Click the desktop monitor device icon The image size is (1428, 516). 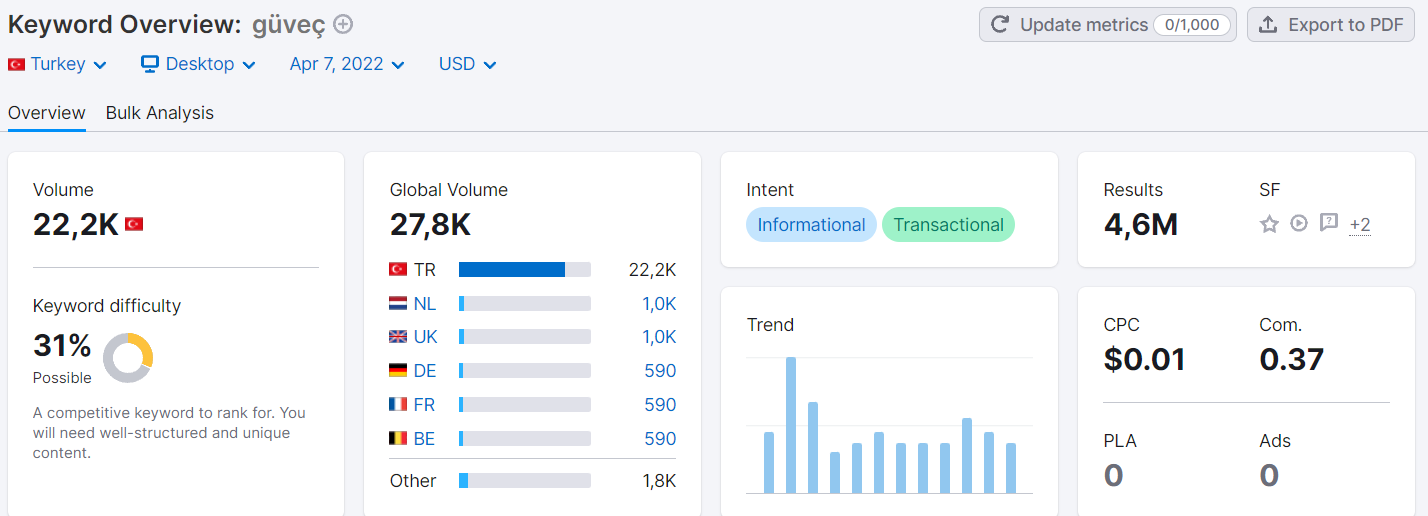(150, 64)
